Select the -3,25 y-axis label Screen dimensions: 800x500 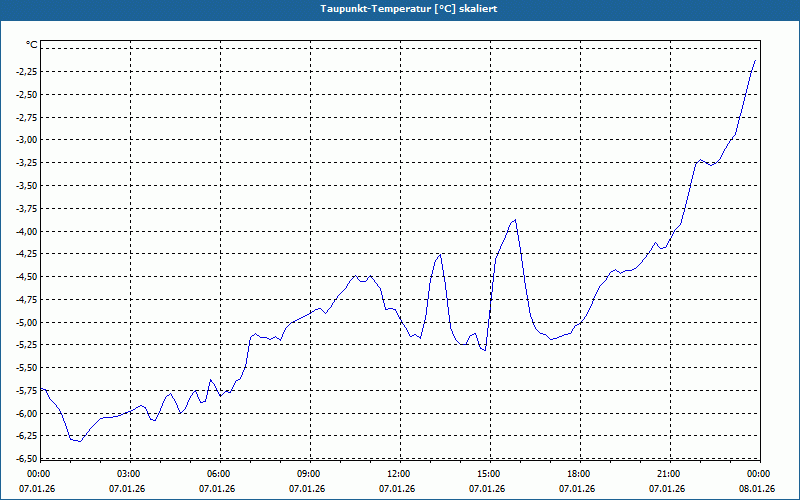(25, 163)
